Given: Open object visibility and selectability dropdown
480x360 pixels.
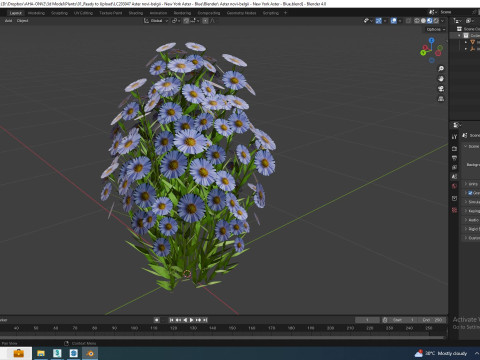Looking at the screenshot, I should coord(368,21).
